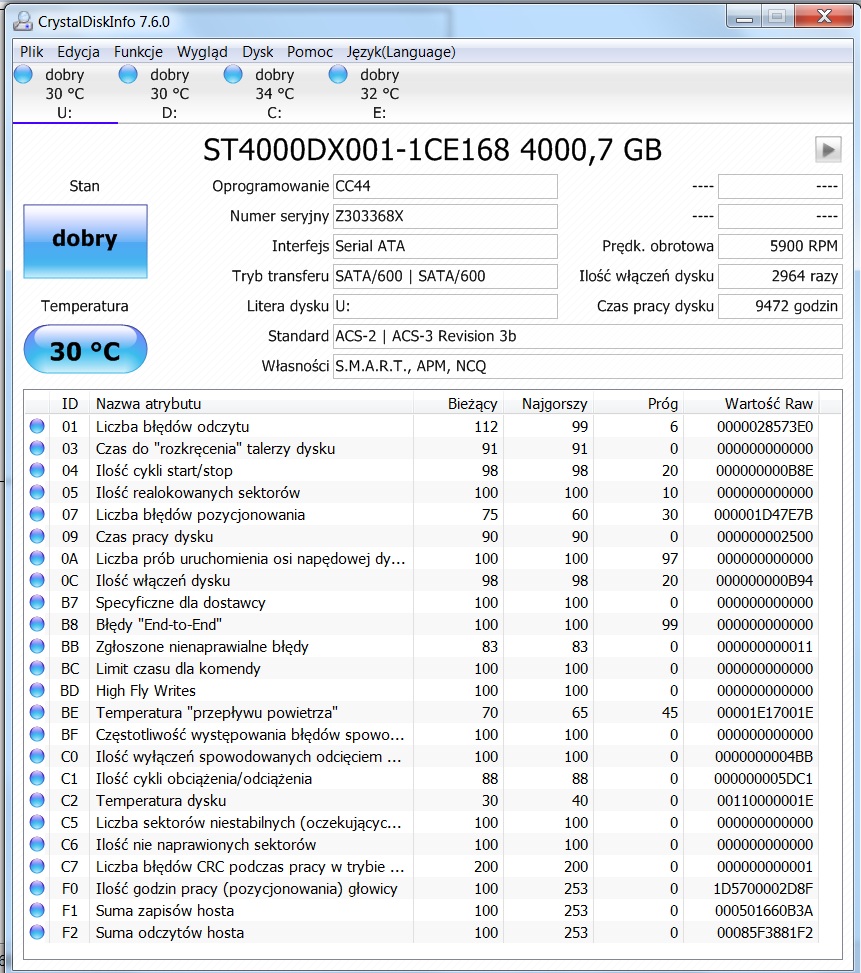Image resolution: width=861 pixels, height=973 pixels.
Task: Click the 30 °C temperature button
Action: tap(86, 349)
